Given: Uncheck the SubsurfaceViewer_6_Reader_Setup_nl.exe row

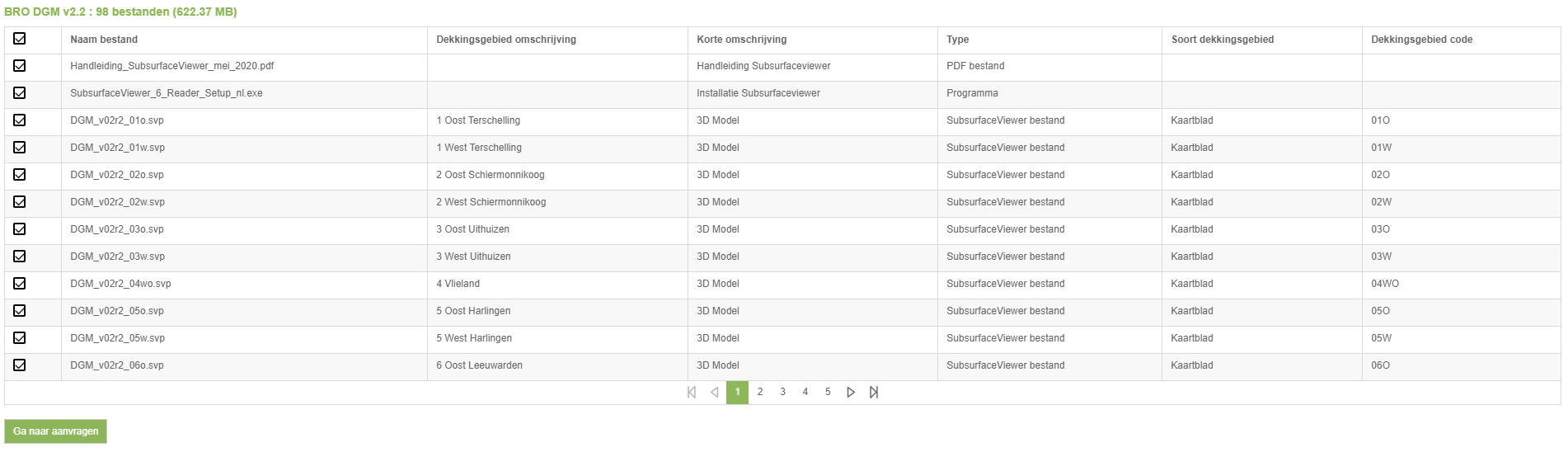Looking at the screenshot, I should pos(20,93).
